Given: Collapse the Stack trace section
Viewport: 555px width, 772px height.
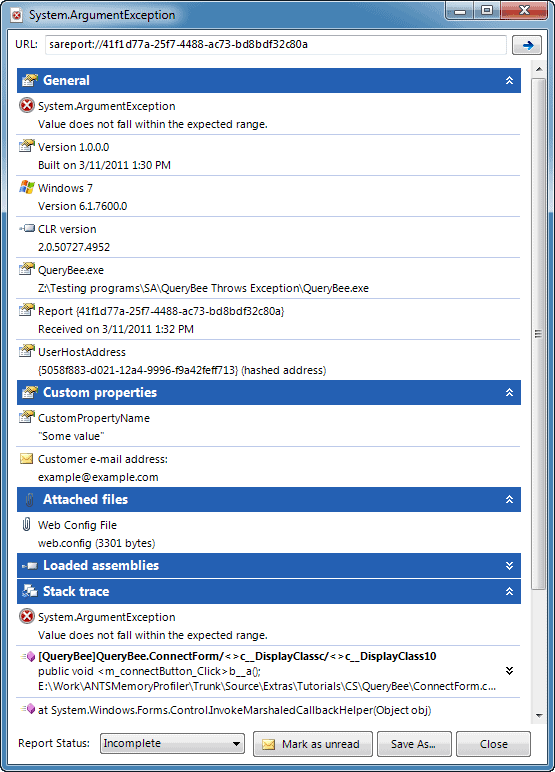Looking at the screenshot, I should [x=509, y=591].
